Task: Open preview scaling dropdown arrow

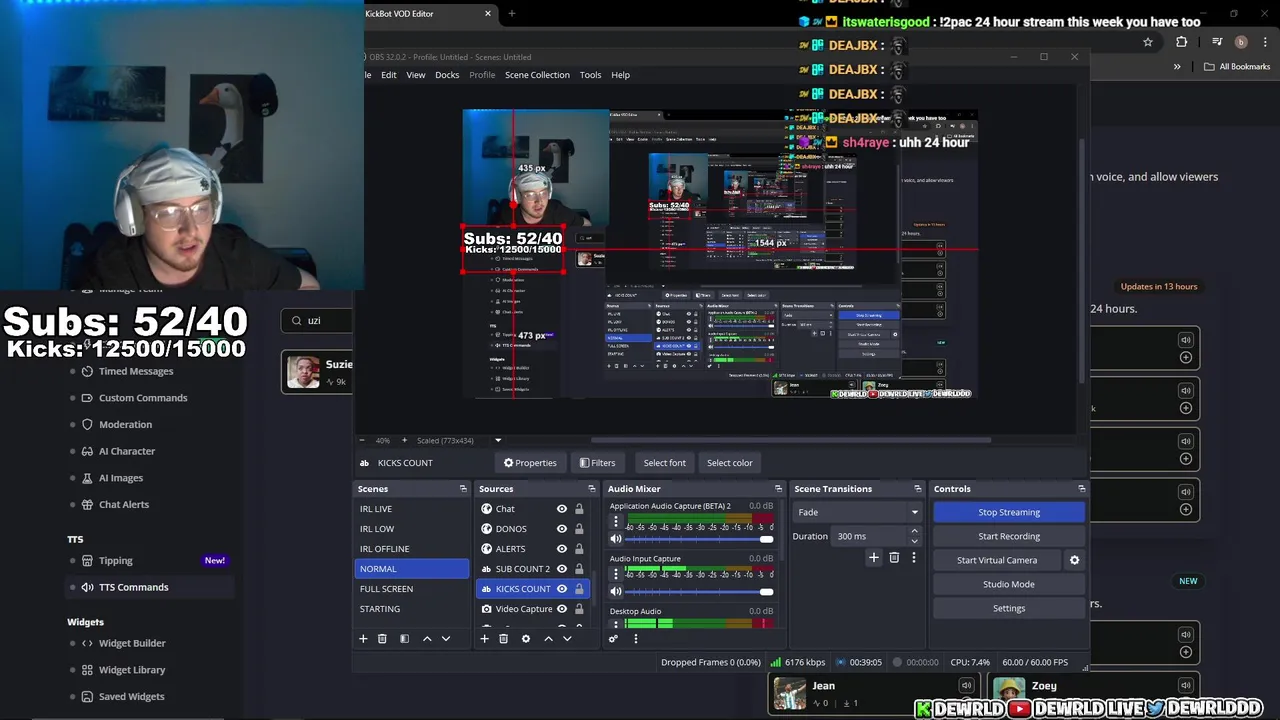Action: coord(498,440)
